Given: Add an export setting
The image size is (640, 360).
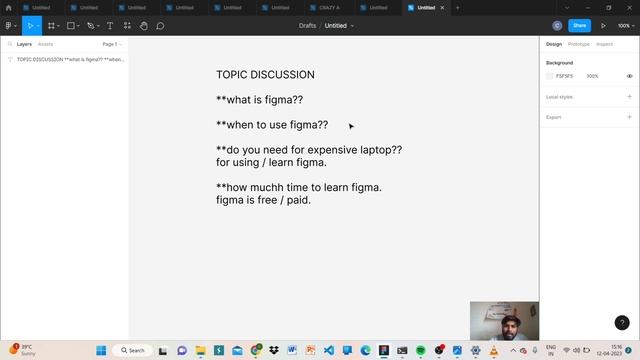Looking at the screenshot, I should pyautogui.click(x=629, y=117).
